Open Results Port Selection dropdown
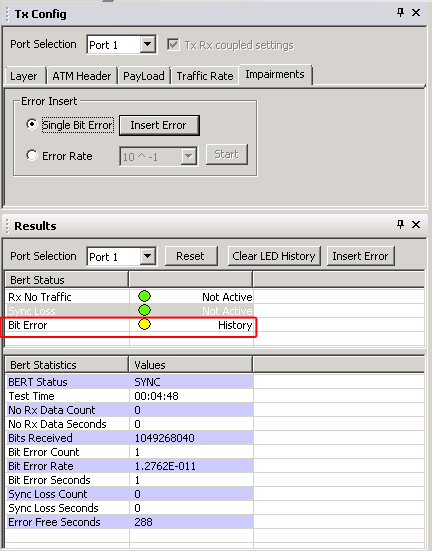Screen dimensions: 432x551 pos(148,256)
